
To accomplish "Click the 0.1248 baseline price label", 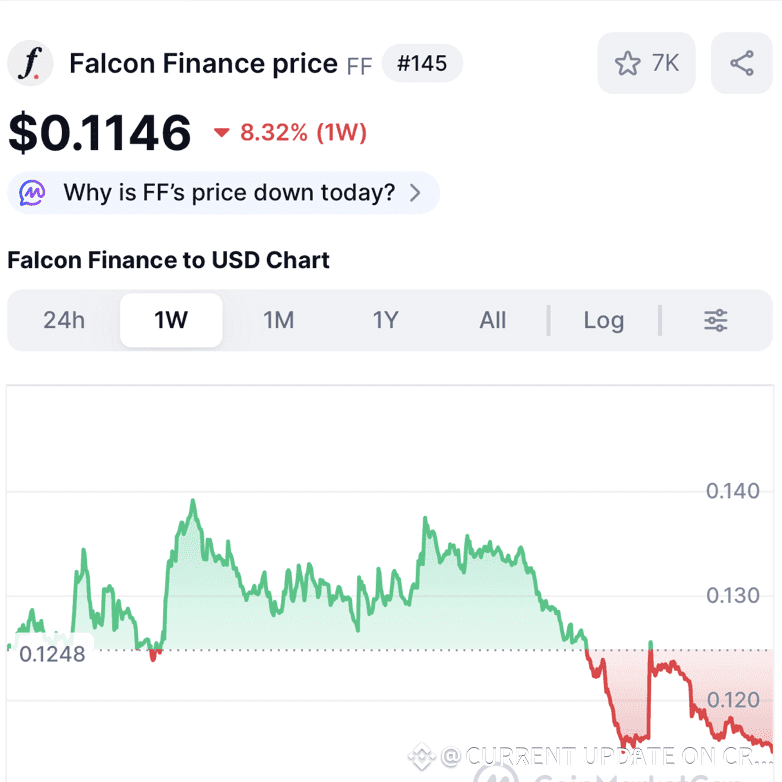I will click(53, 655).
